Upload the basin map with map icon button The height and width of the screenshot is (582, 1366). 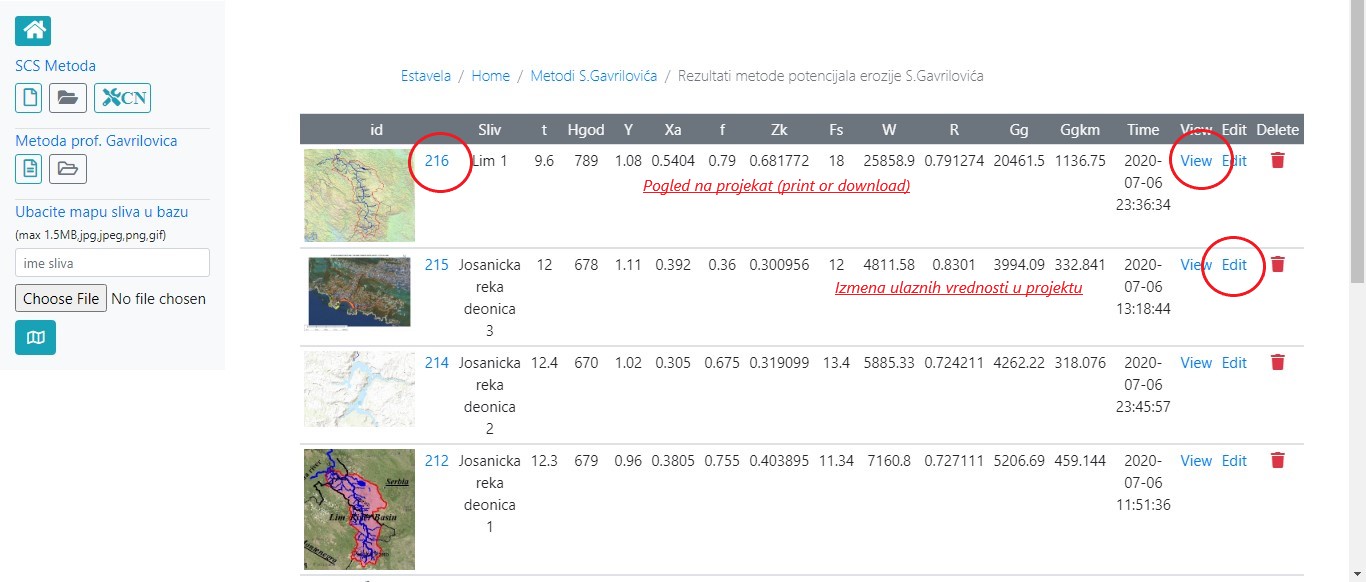click(35, 338)
